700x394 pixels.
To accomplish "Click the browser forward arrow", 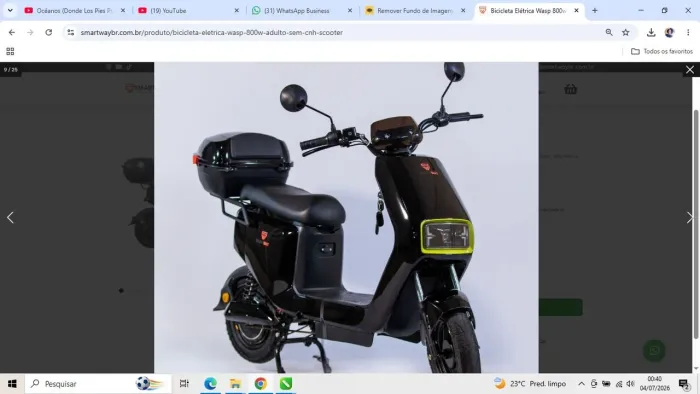I will click(30, 33).
